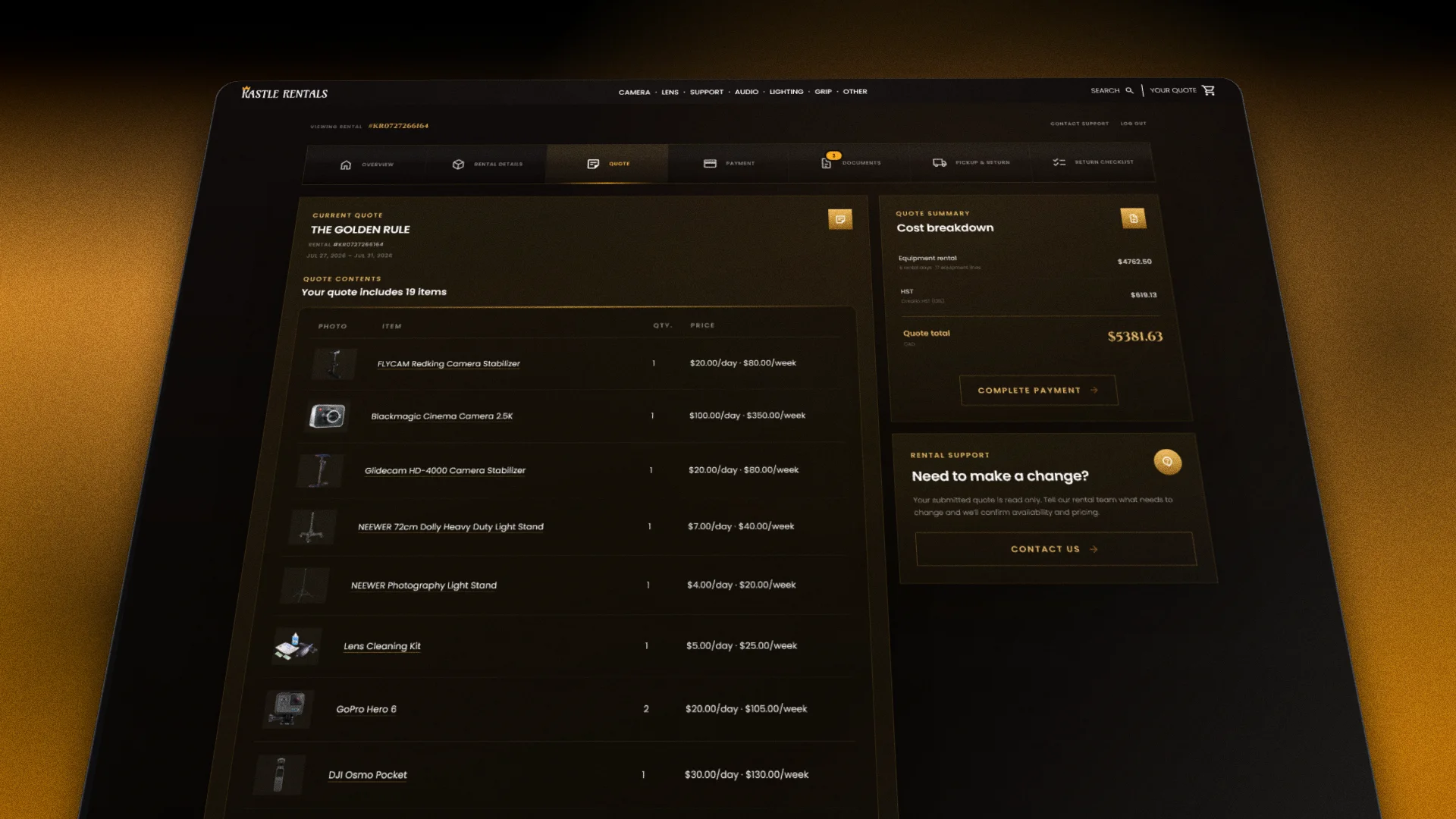Open the GoPro Hero 6 link
The width and height of the screenshot is (1456, 819).
[366, 710]
